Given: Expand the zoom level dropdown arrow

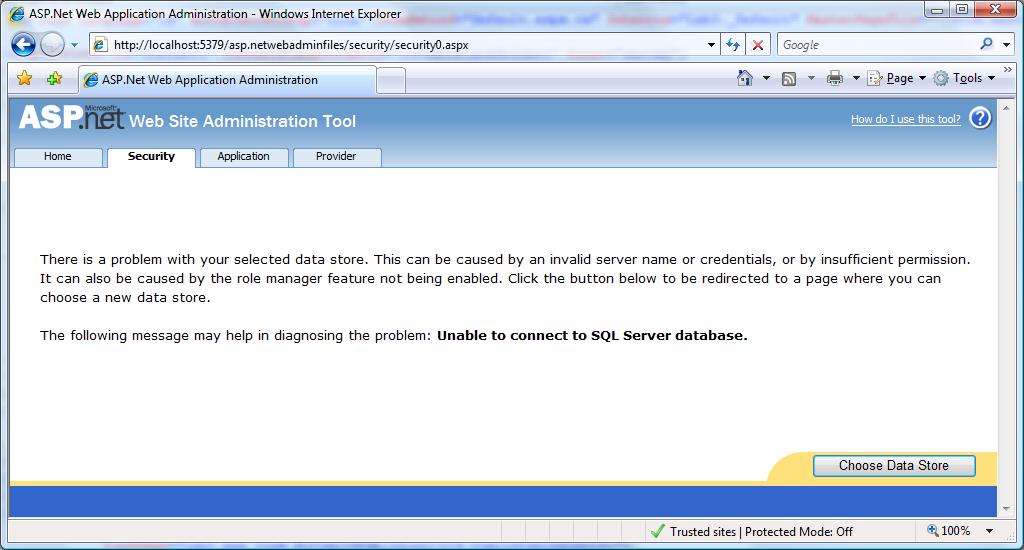Looking at the screenshot, I should click(989, 531).
